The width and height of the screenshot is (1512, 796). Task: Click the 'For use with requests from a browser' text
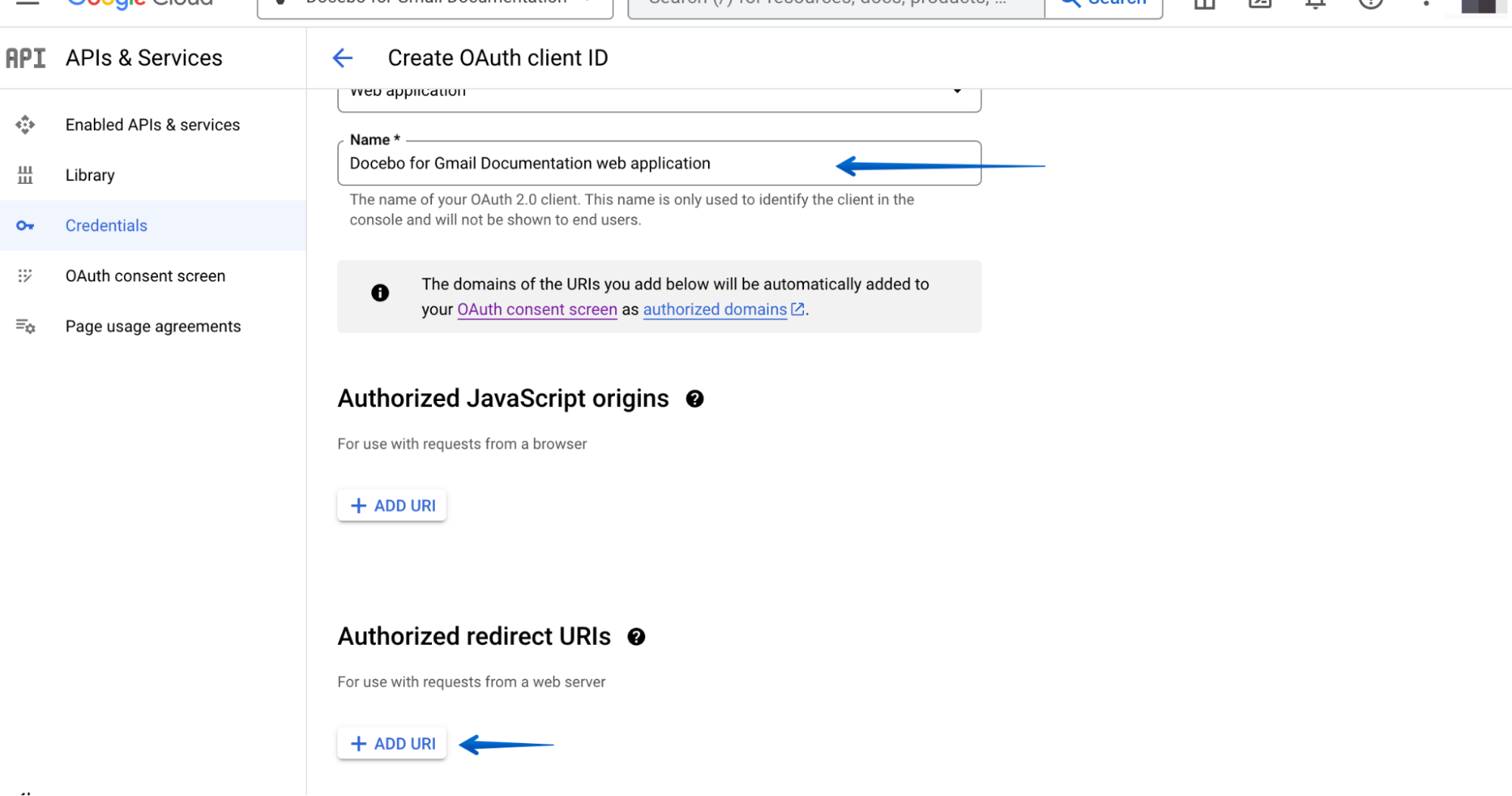click(x=462, y=444)
